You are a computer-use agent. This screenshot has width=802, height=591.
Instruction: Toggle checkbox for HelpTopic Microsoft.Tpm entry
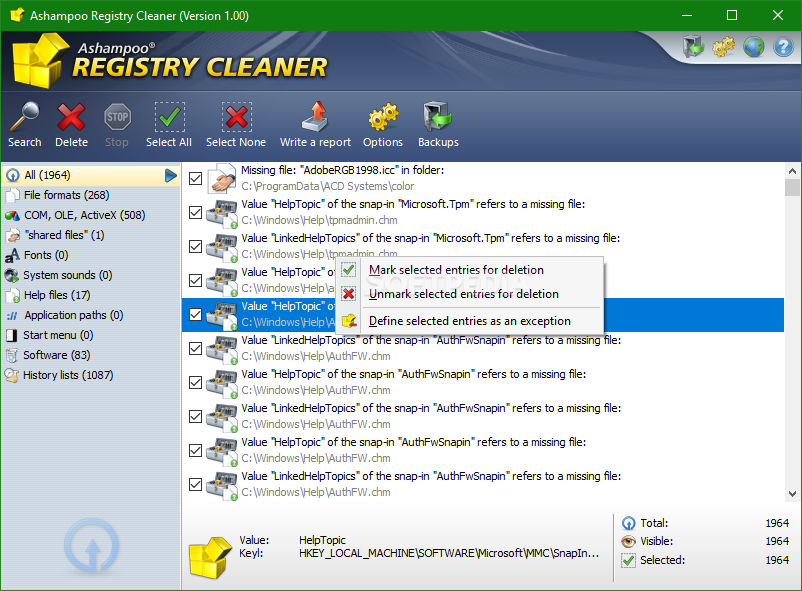(x=195, y=212)
